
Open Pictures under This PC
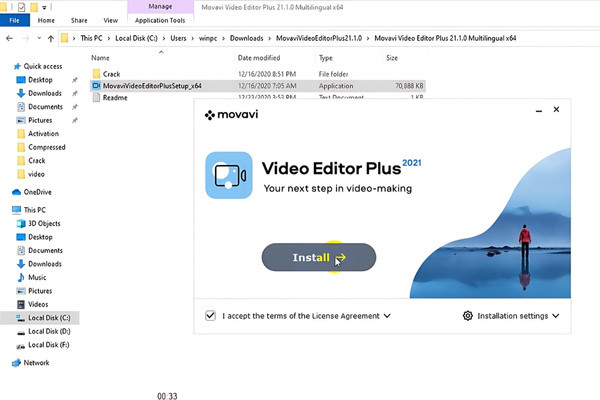40,291
